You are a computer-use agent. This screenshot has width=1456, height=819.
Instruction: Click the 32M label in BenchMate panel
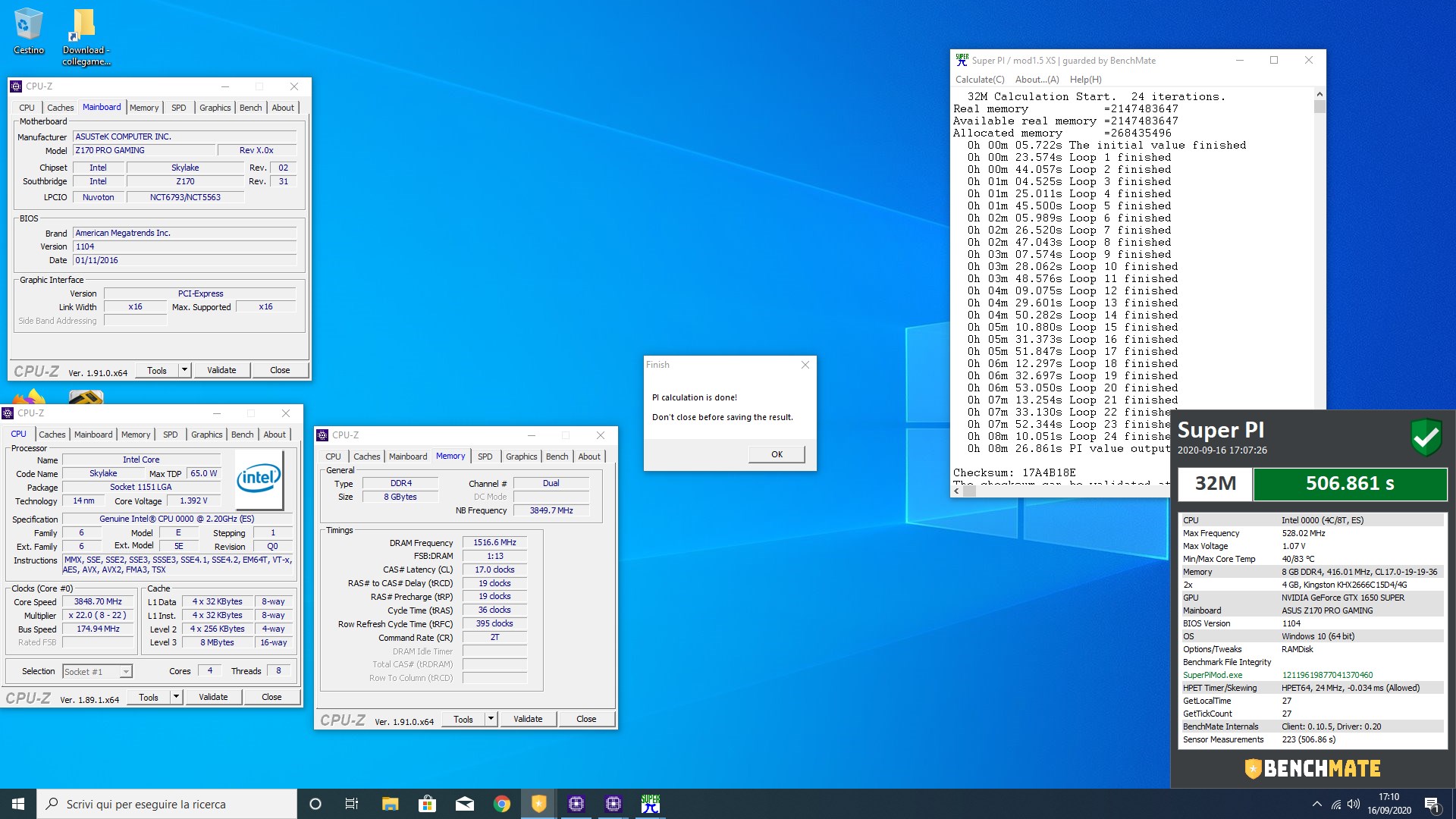pyautogui.click(x=1215, y=484)
